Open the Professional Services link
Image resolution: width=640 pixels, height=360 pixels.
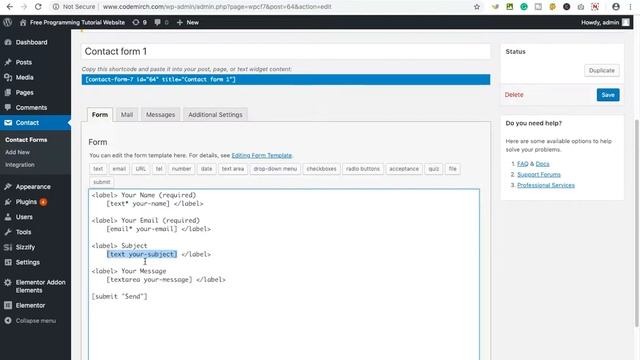(x=546, y=185)
